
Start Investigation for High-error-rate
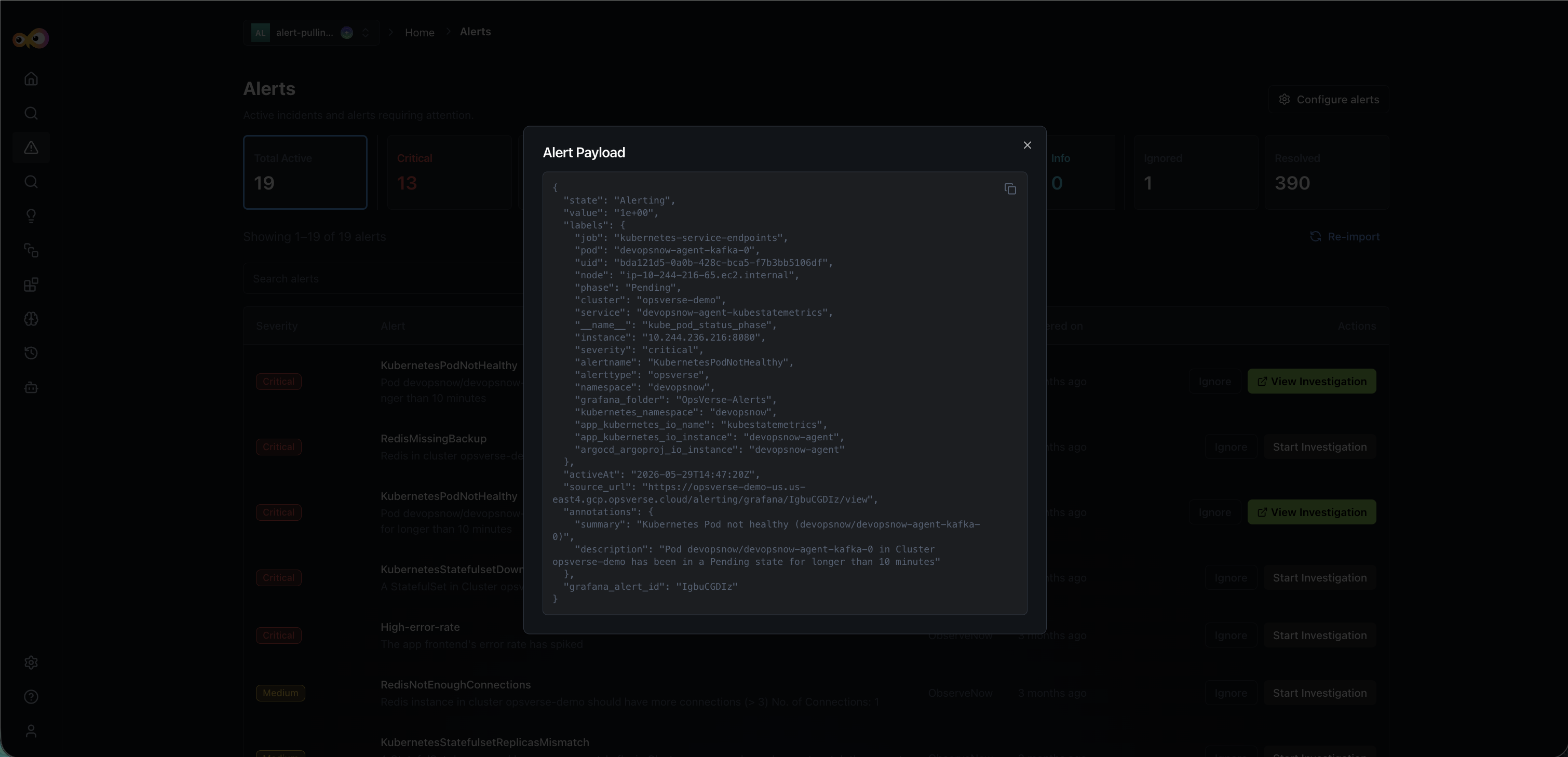[x=1319, y=636]
